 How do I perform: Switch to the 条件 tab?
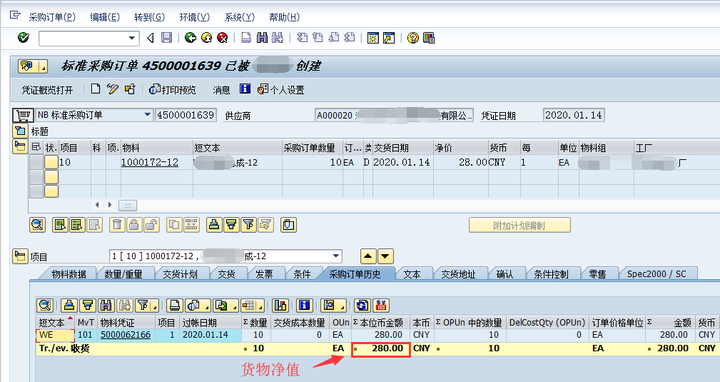302,274
